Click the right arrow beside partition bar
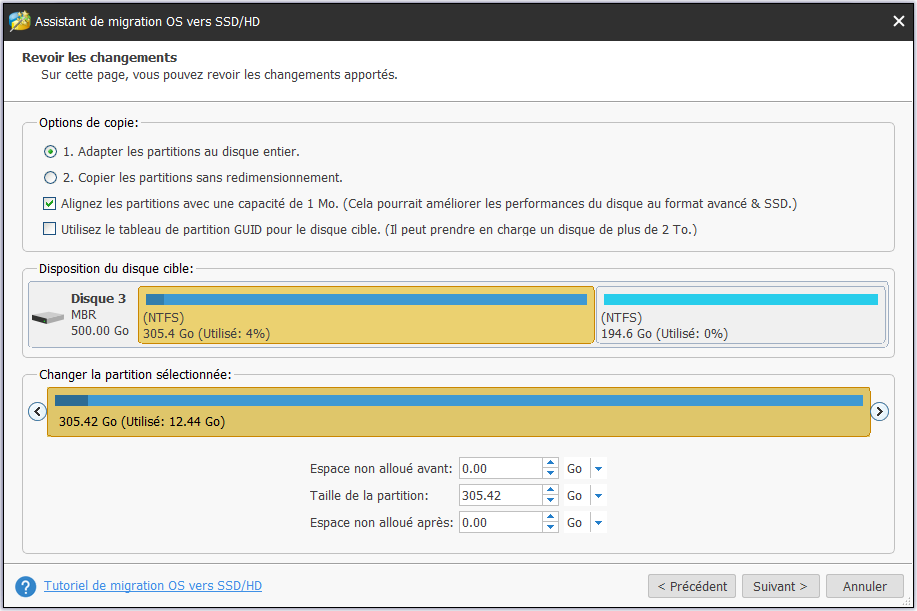 coord(880,412)
